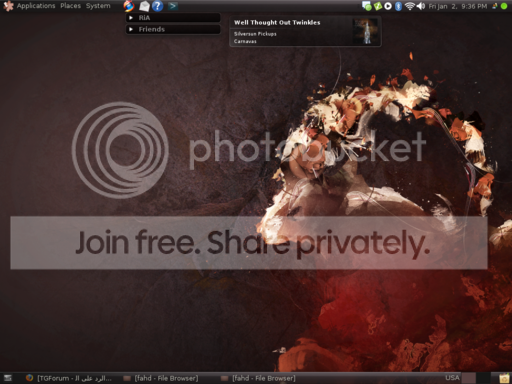Click the Ubuntu logo menu icon

(8, 6)
